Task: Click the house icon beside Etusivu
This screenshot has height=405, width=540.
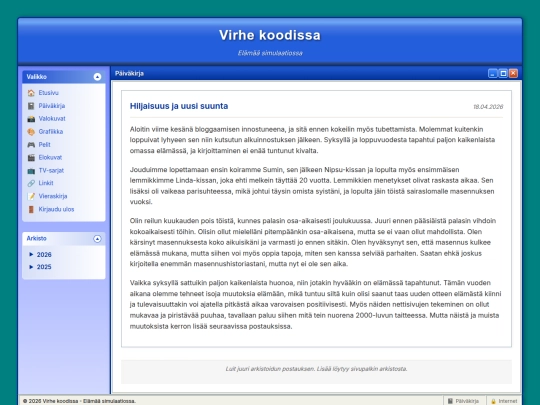Action: pyautogui.click(x=31, y=93)
